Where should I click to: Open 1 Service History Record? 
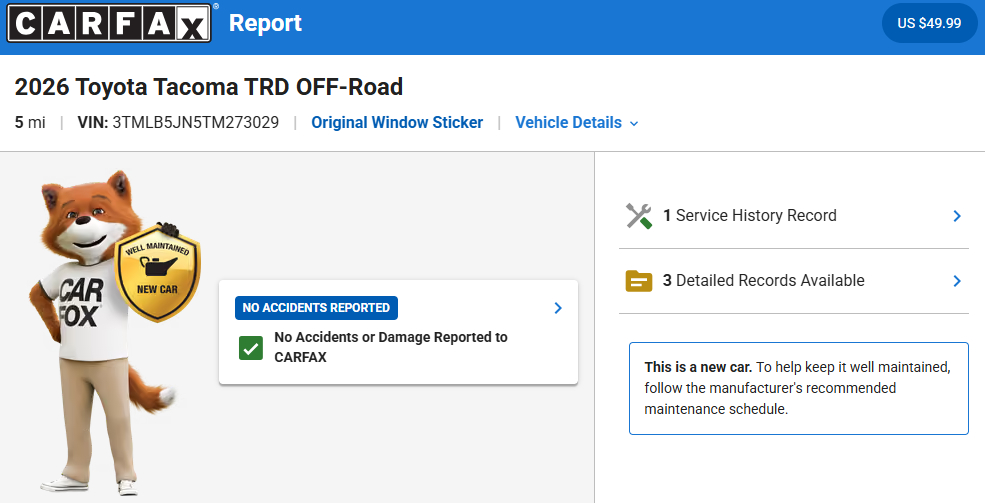click(794, 216)
